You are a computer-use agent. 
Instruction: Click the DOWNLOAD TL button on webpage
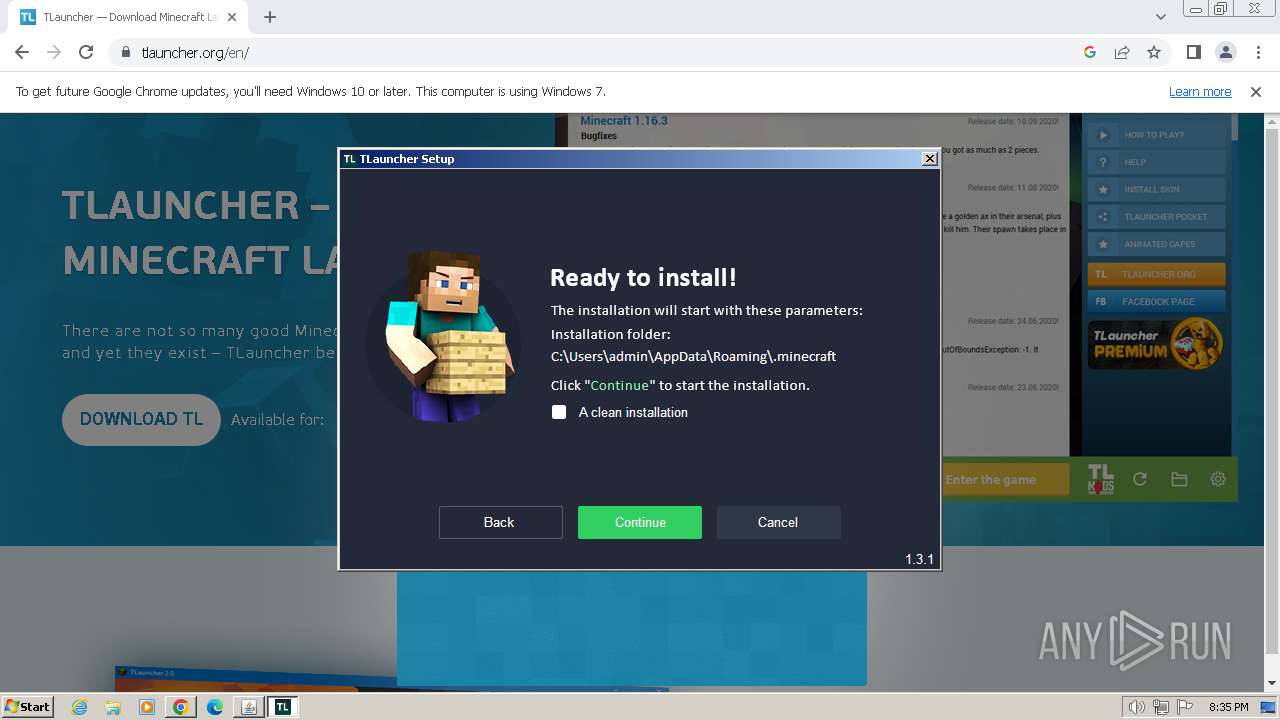[141, 419]
